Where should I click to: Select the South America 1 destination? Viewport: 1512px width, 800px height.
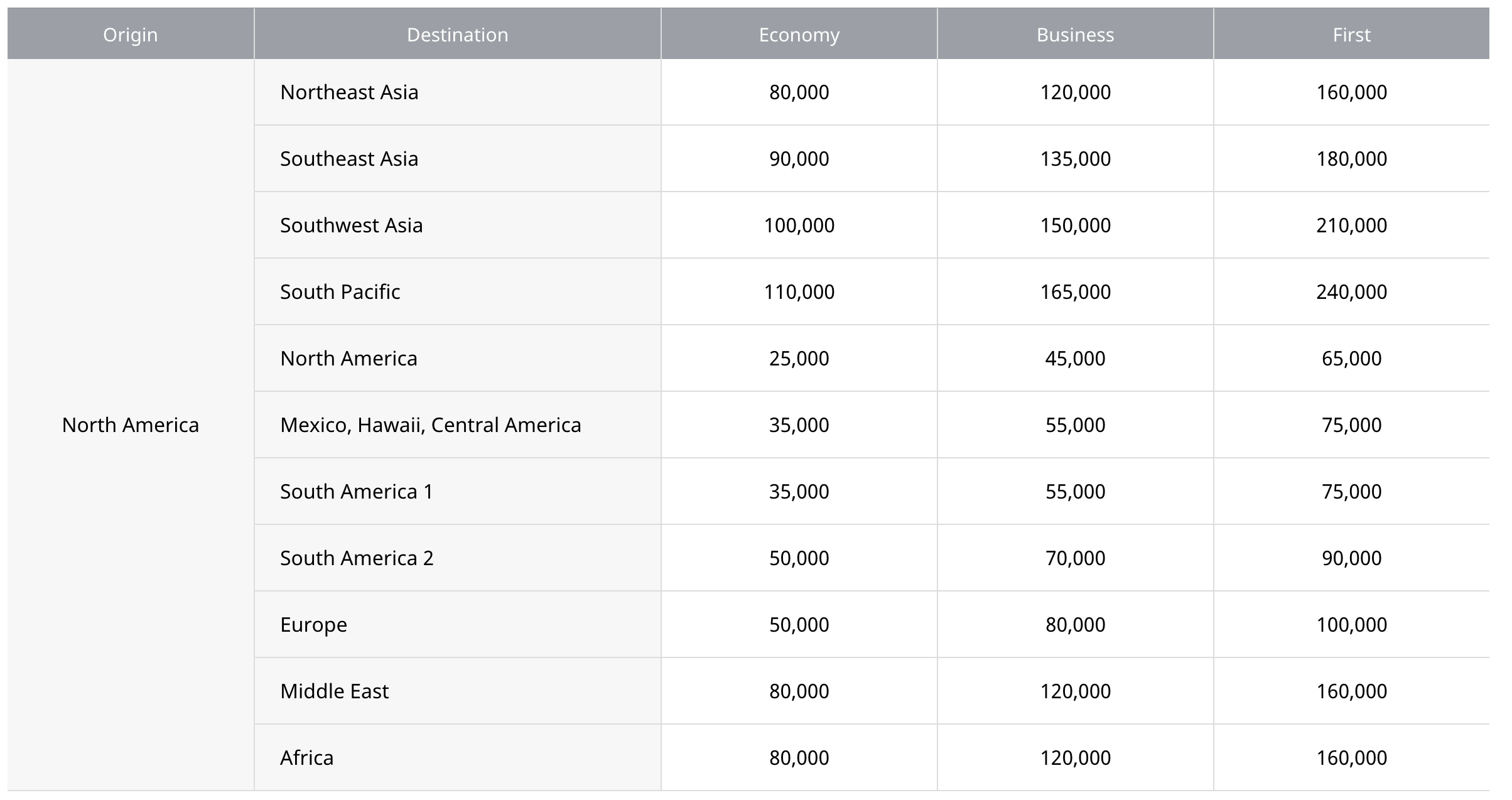(x=356, y=492)
